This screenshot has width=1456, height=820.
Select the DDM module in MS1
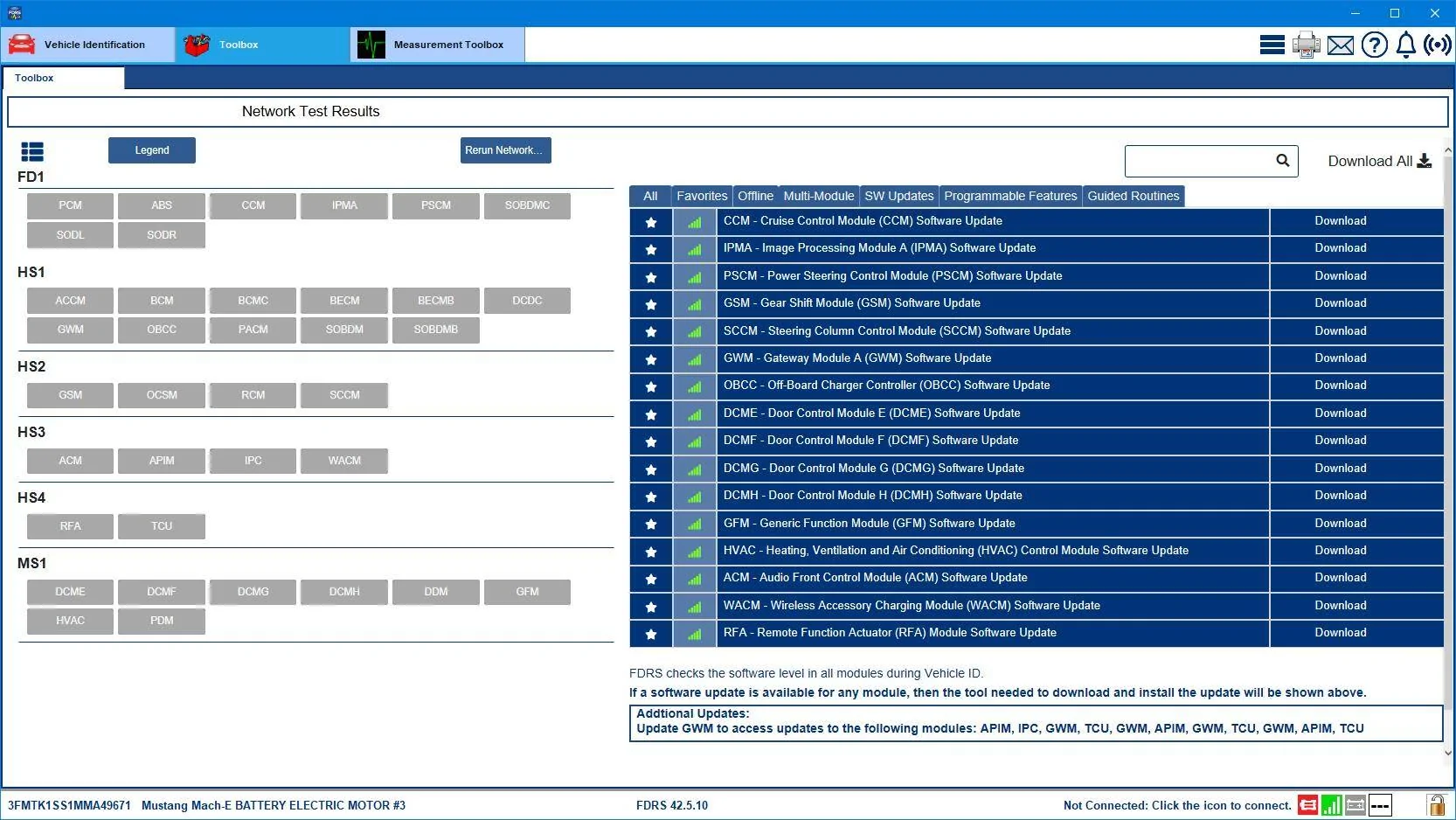[x=436, y=592]
